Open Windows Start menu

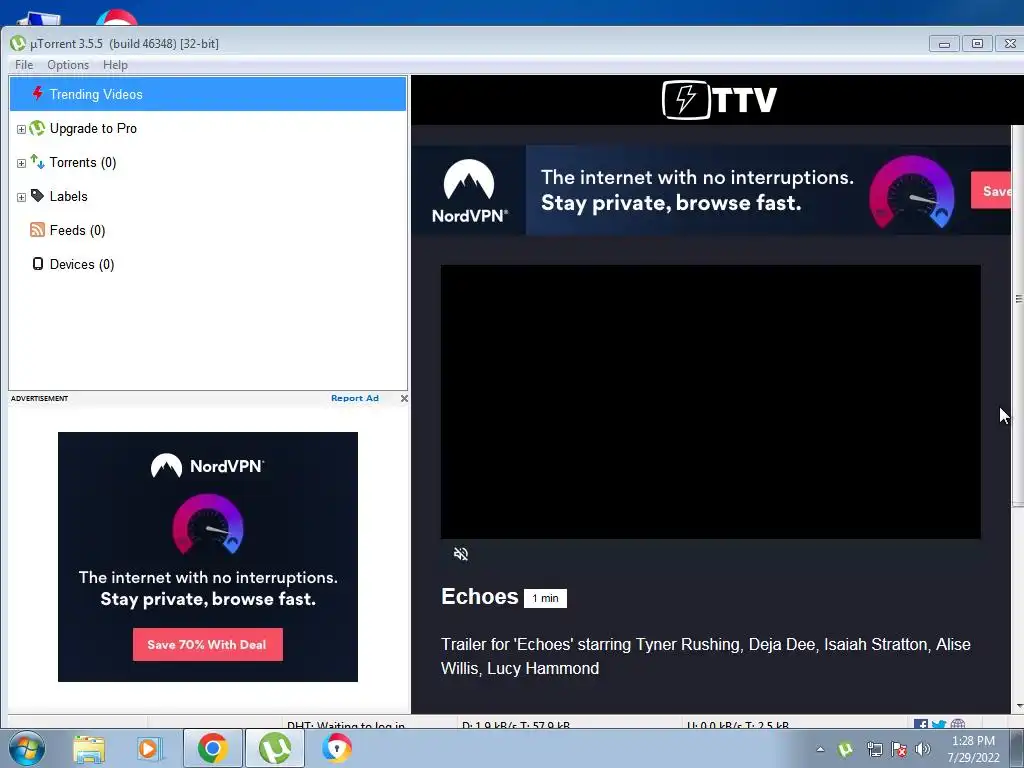coord(27,748)
